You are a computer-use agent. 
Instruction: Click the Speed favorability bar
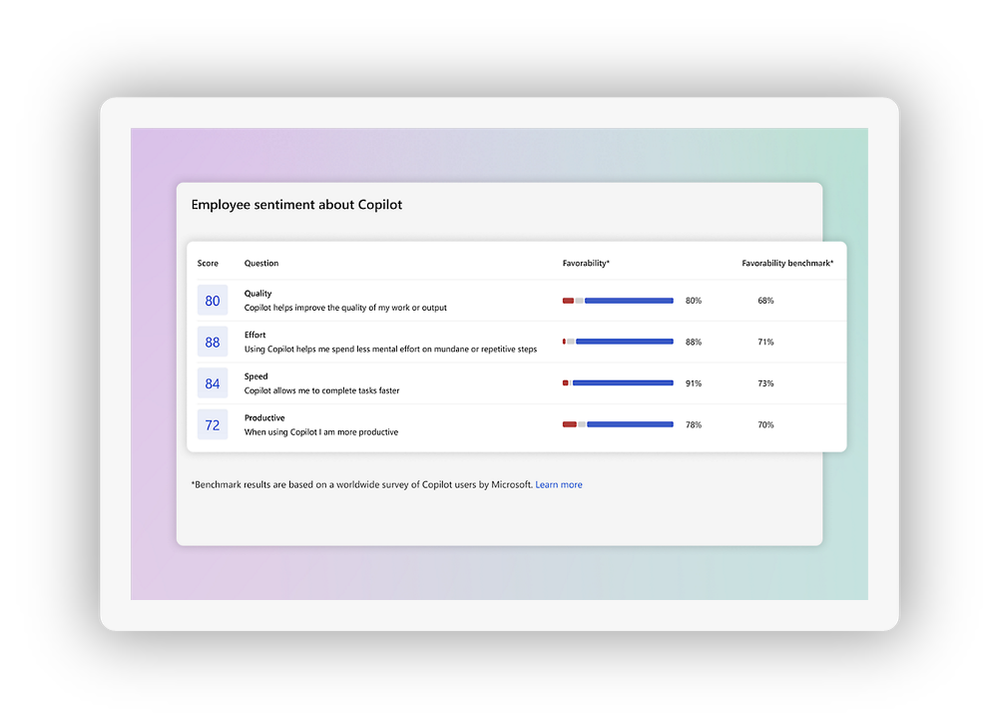(618, 383)
